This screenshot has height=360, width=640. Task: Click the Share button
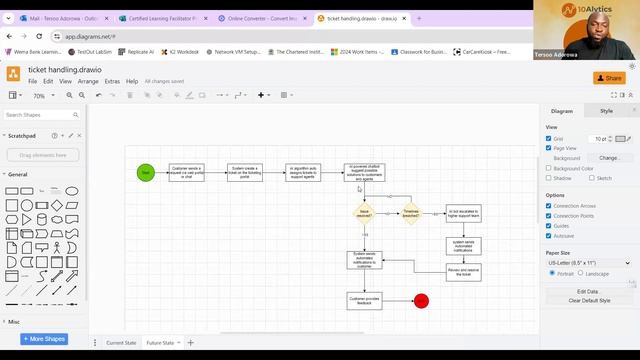click(x=609, y=78)
